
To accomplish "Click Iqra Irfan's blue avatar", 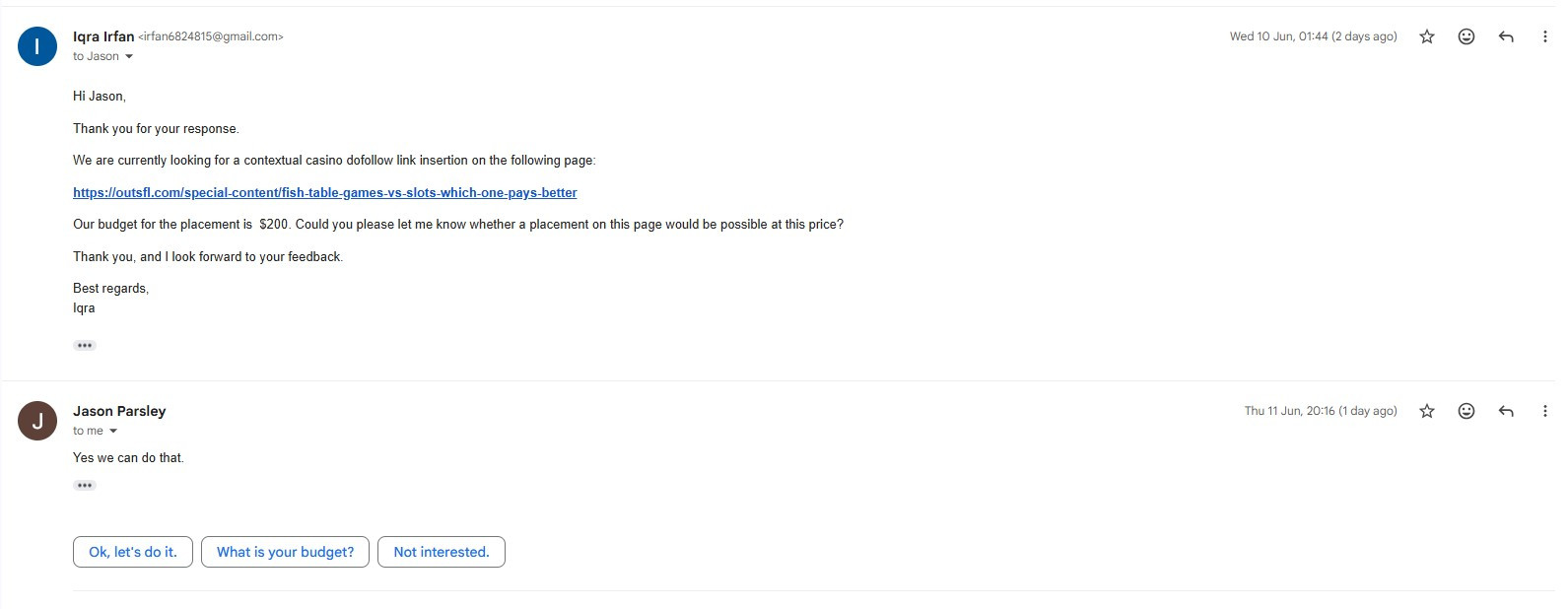I will [x=37, y=46].
